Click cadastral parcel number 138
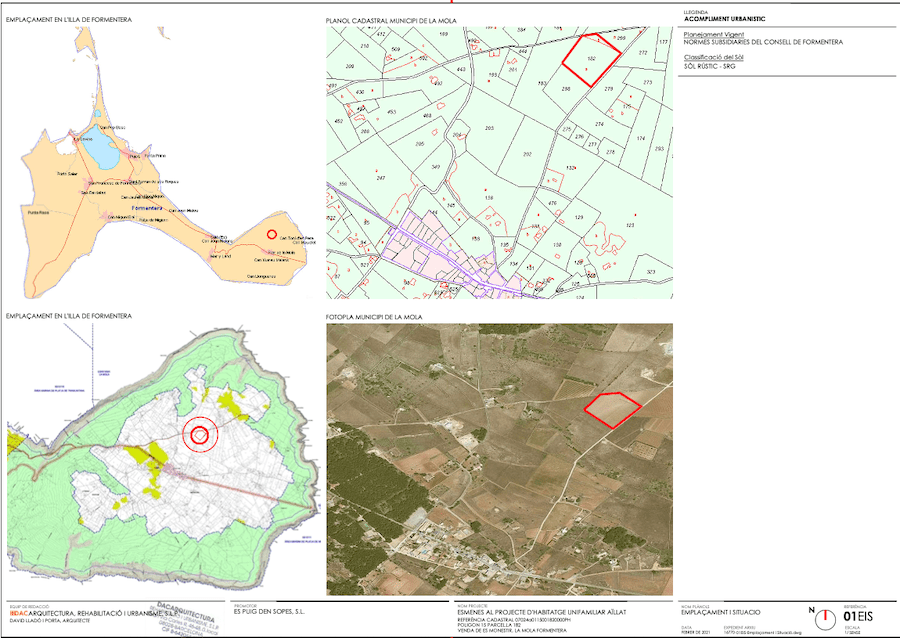Screen dimensions: 900x638 pos(489,198)
